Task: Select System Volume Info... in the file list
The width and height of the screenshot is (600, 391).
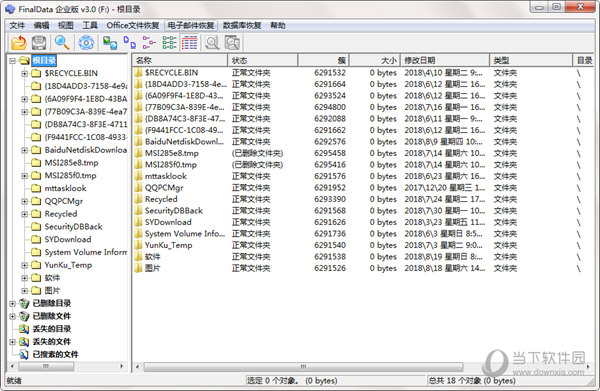Action: tap(185, 233)
